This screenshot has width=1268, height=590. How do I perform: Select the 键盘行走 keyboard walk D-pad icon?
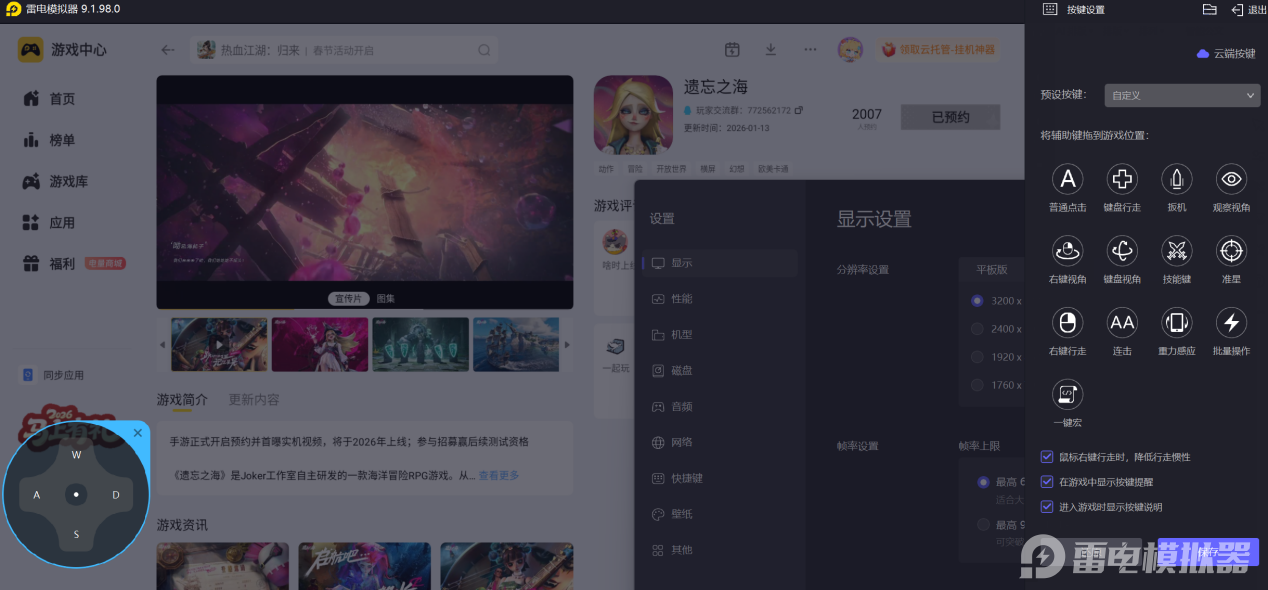point(1122,179)
